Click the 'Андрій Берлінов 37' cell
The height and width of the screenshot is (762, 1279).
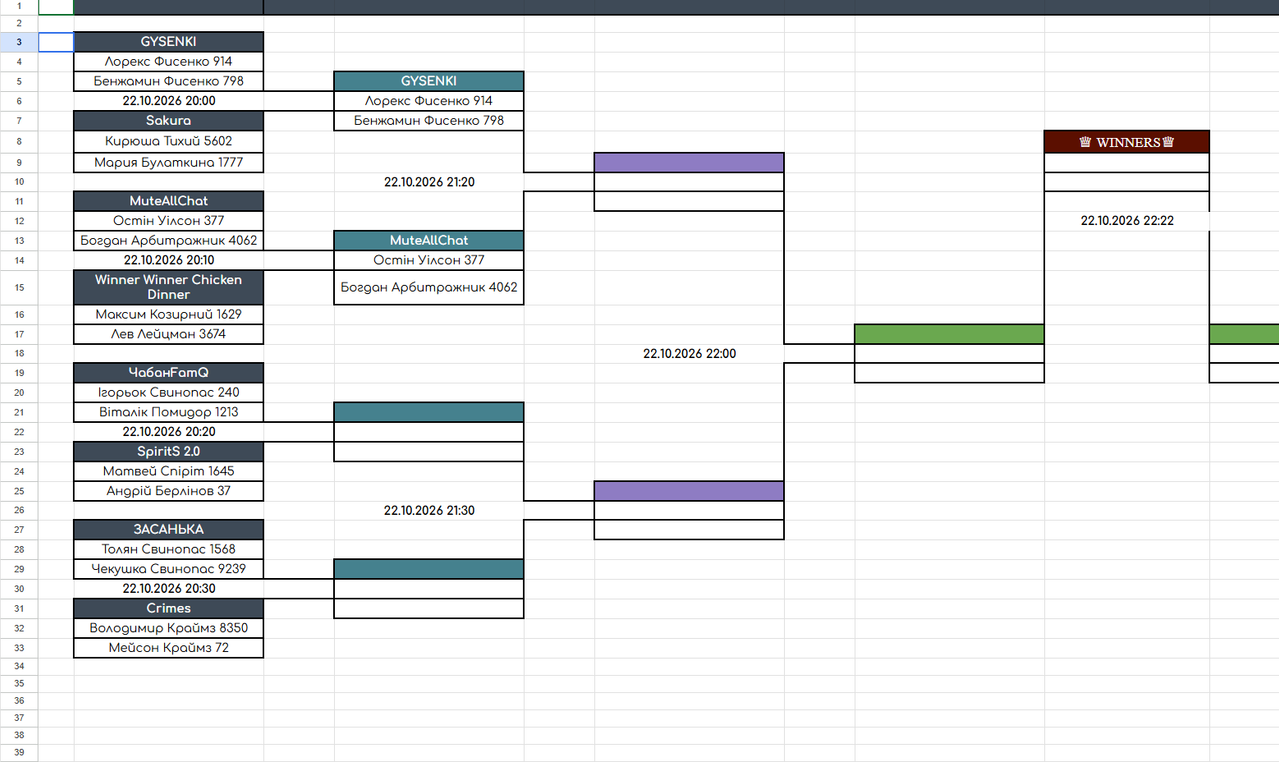tap(169, 491)
